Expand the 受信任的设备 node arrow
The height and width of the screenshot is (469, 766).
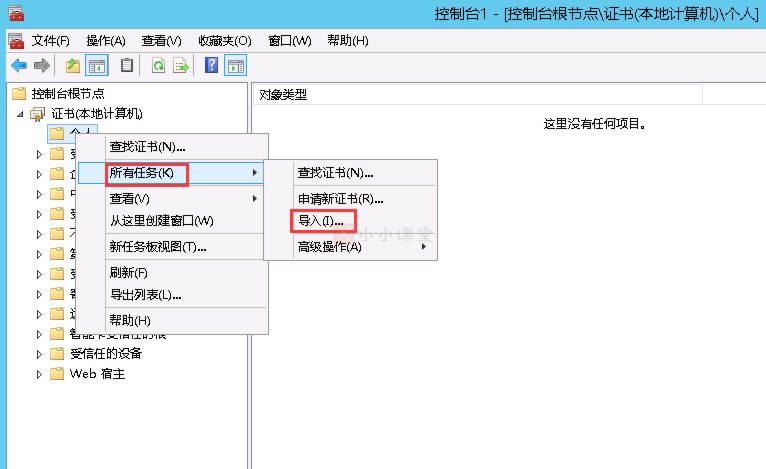pos(39,354)
